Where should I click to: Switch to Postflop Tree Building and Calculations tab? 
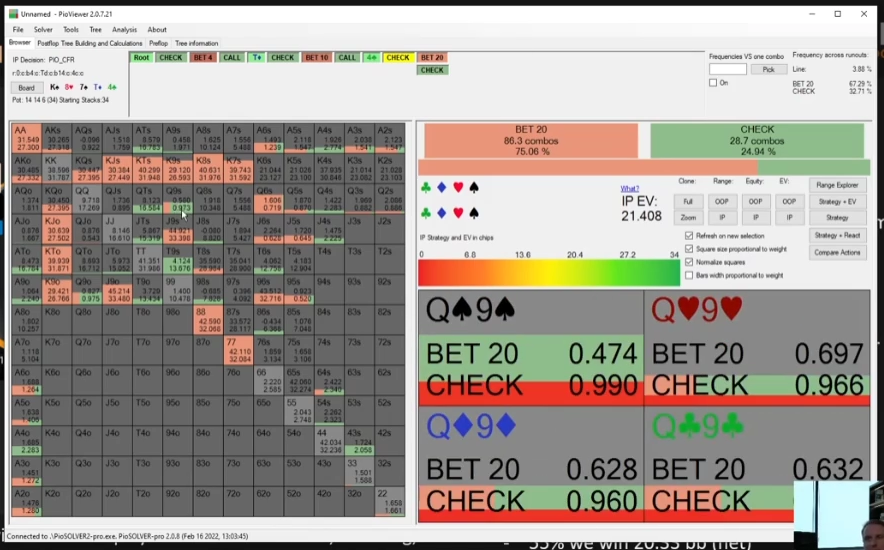point(90,43)
